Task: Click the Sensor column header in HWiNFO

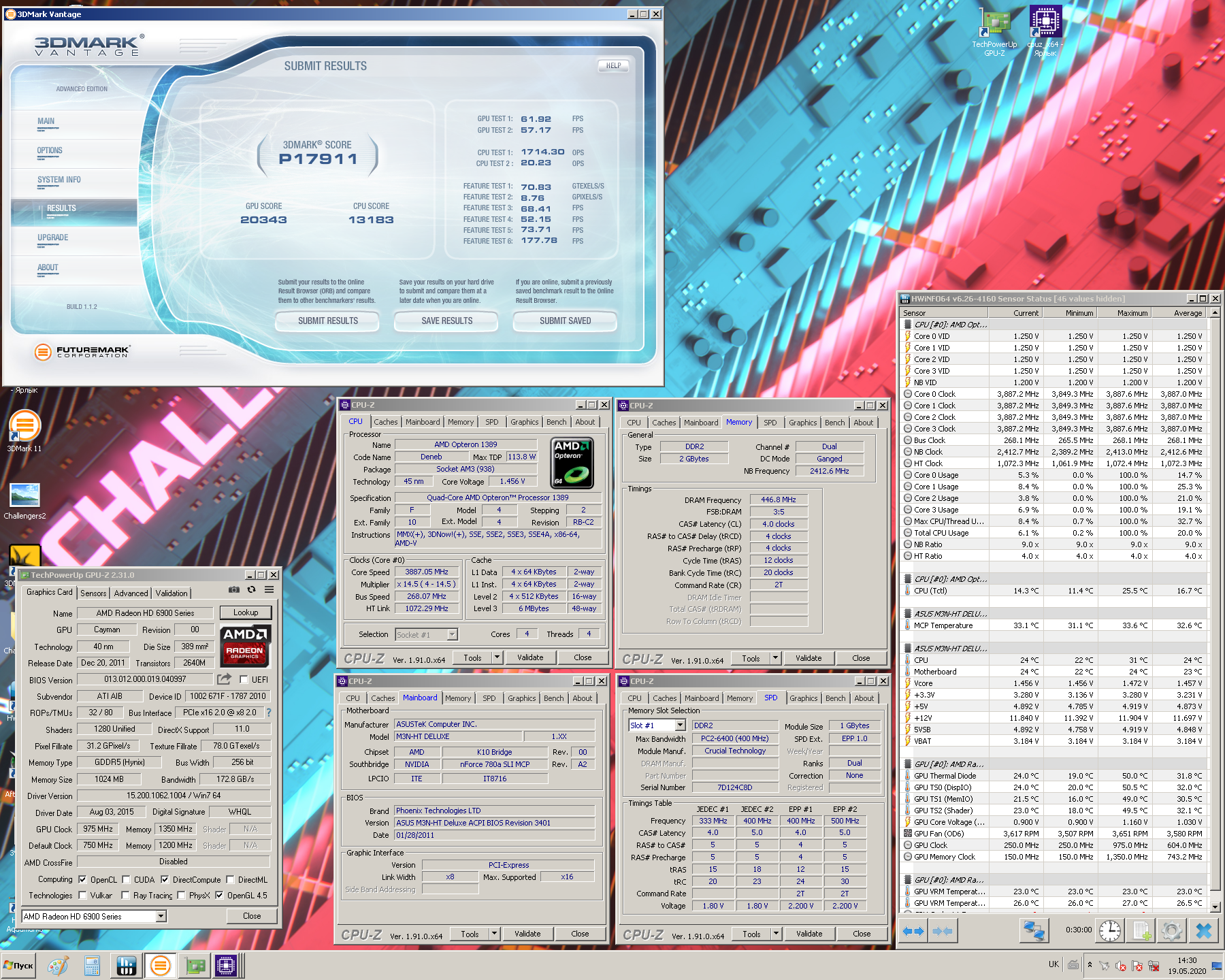Action: coord(943,313)
